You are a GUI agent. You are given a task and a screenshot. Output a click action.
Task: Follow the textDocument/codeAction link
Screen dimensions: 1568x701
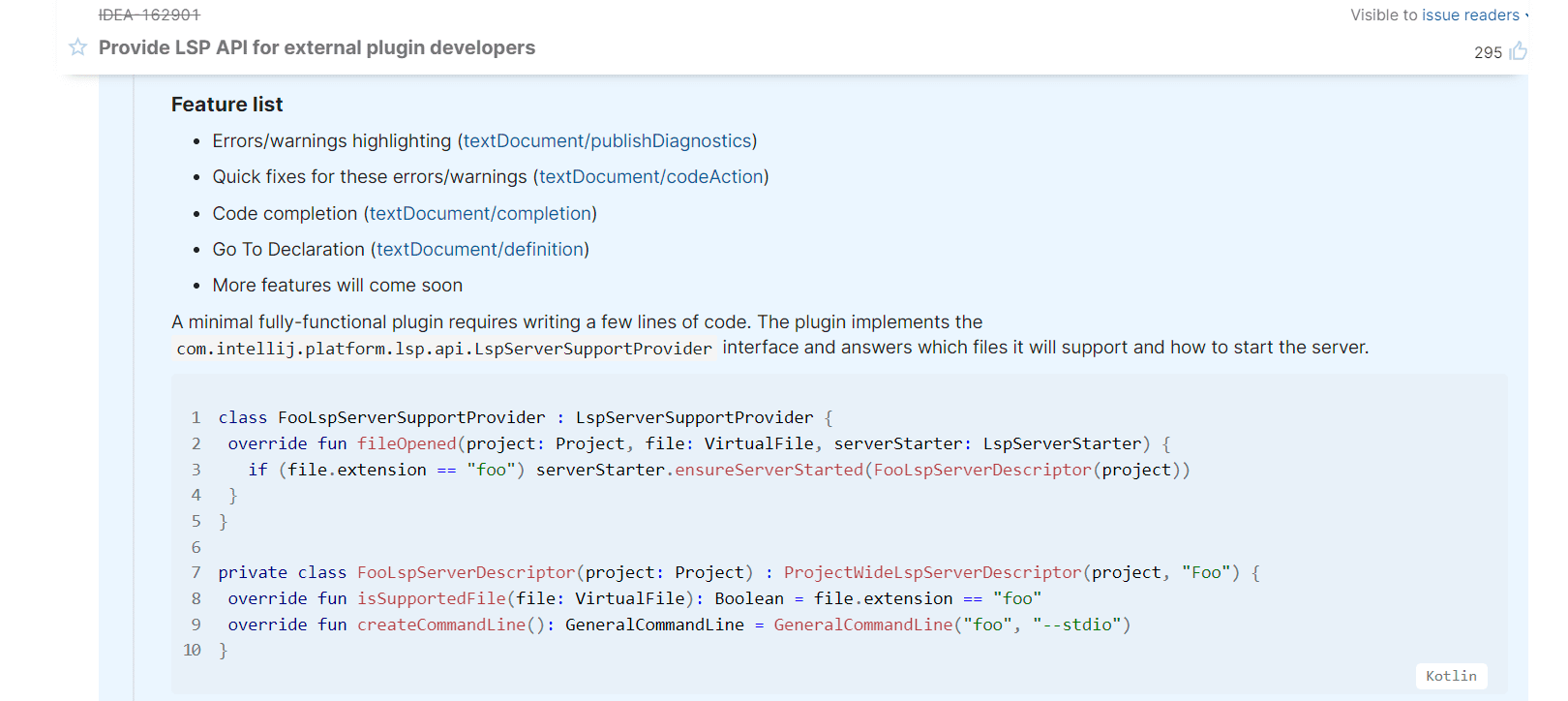(x=651, y=177)
